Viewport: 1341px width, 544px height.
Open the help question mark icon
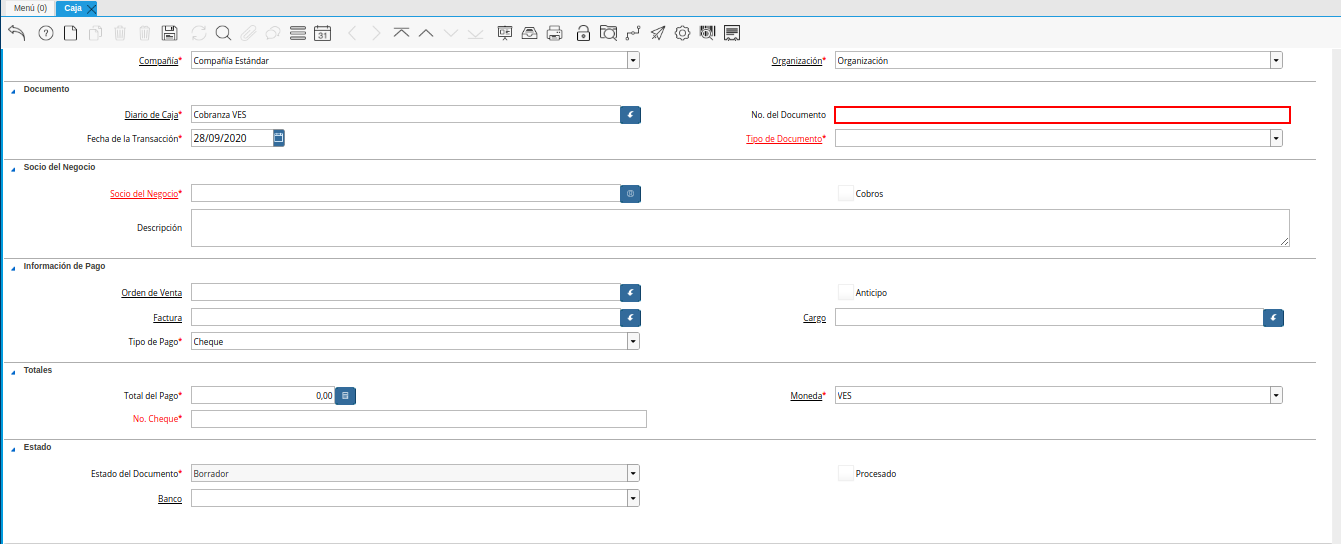(45, 33)
